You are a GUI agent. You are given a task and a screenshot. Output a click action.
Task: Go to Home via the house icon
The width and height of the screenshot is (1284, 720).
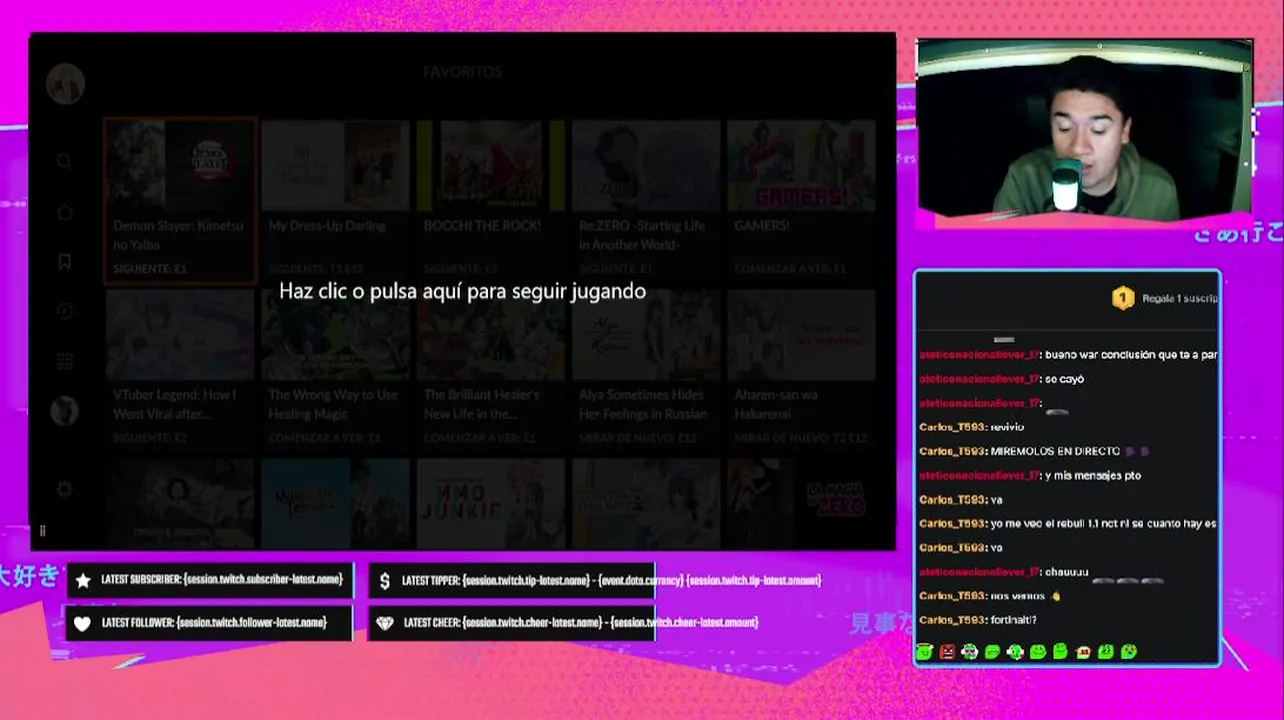tap(64, 212)
